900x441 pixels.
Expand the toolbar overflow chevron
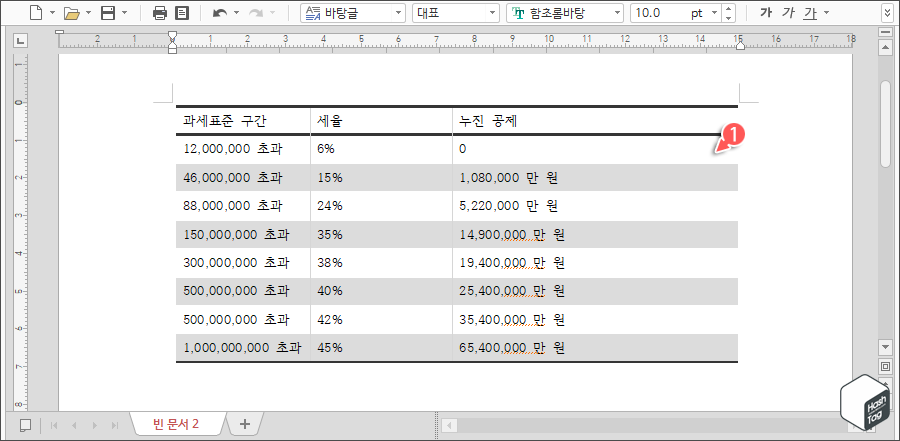887,13
